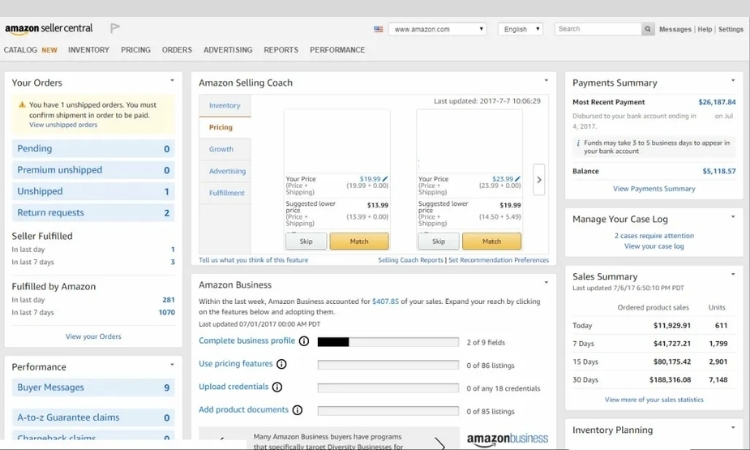Edit the $23.99 price with pencil icon
The height and width of the screenshot is (450, 750).
coord(518,179)
